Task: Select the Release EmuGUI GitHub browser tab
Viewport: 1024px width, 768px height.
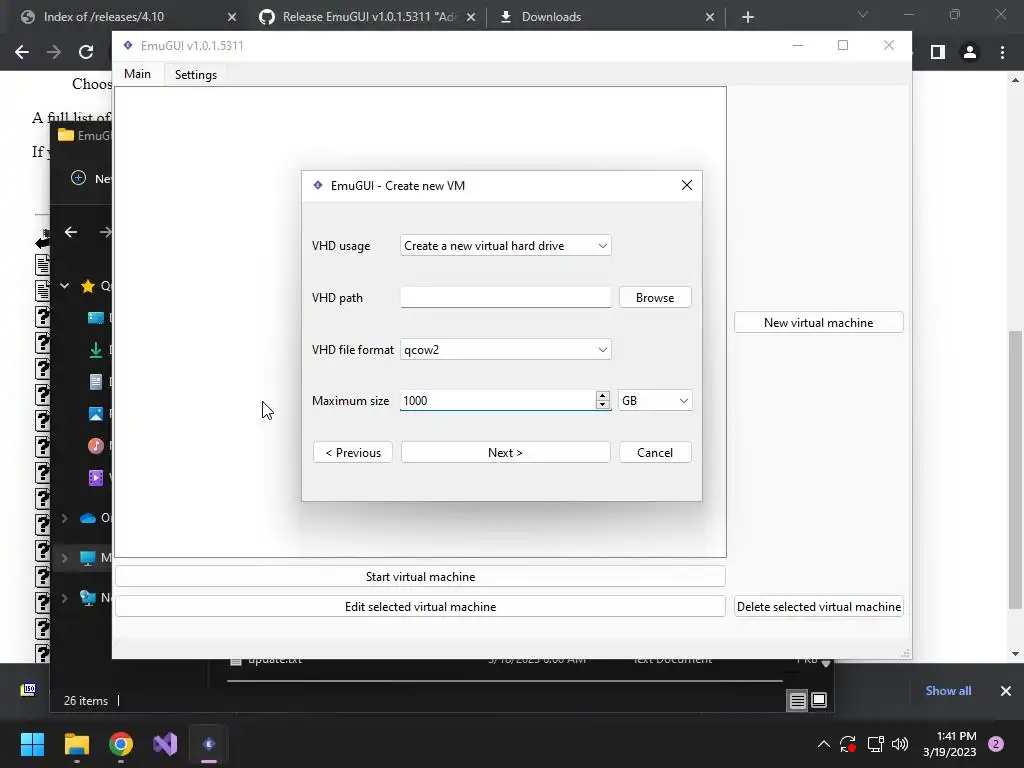Action: click(x=368, y=17)
